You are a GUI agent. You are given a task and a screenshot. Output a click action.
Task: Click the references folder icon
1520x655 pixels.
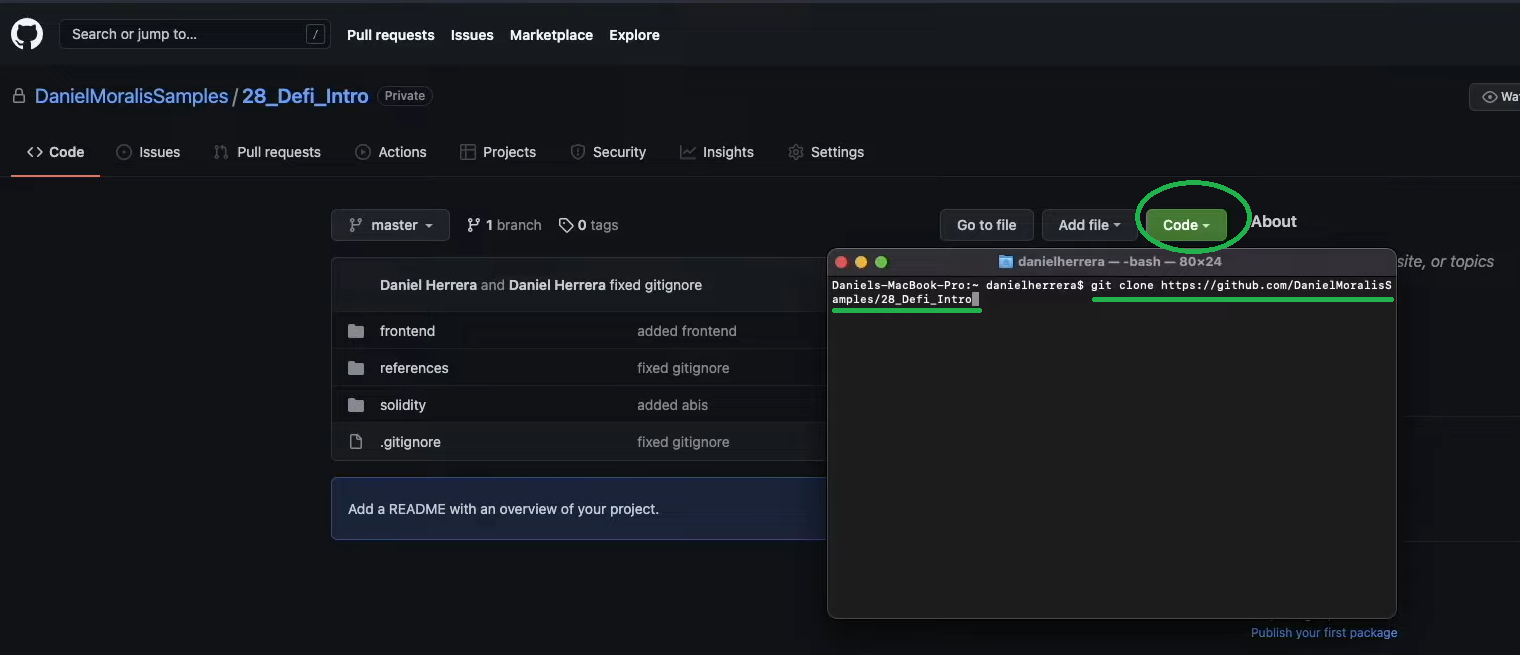[356, 368]
